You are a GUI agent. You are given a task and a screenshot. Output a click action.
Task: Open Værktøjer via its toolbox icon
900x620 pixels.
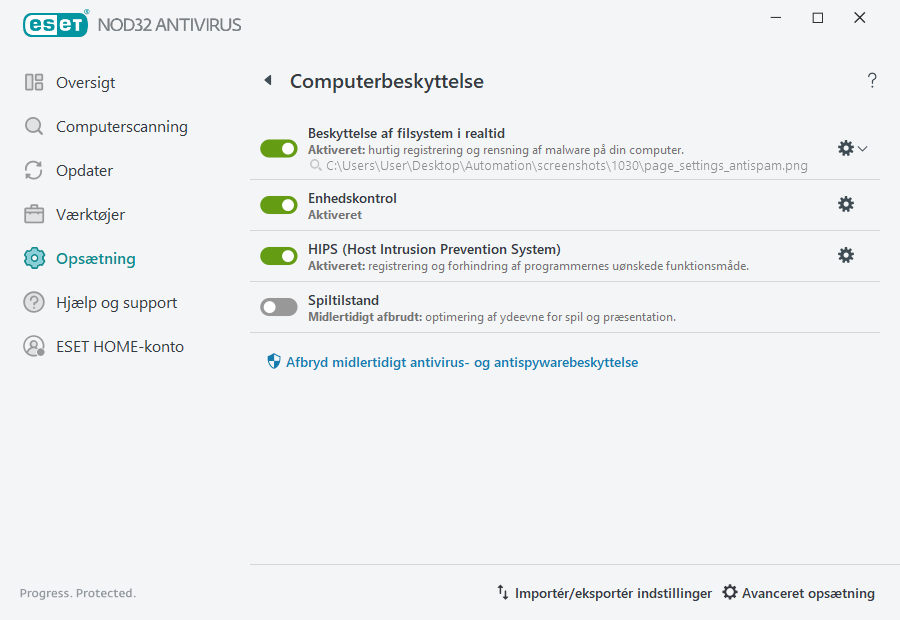(x=34, y=214)
